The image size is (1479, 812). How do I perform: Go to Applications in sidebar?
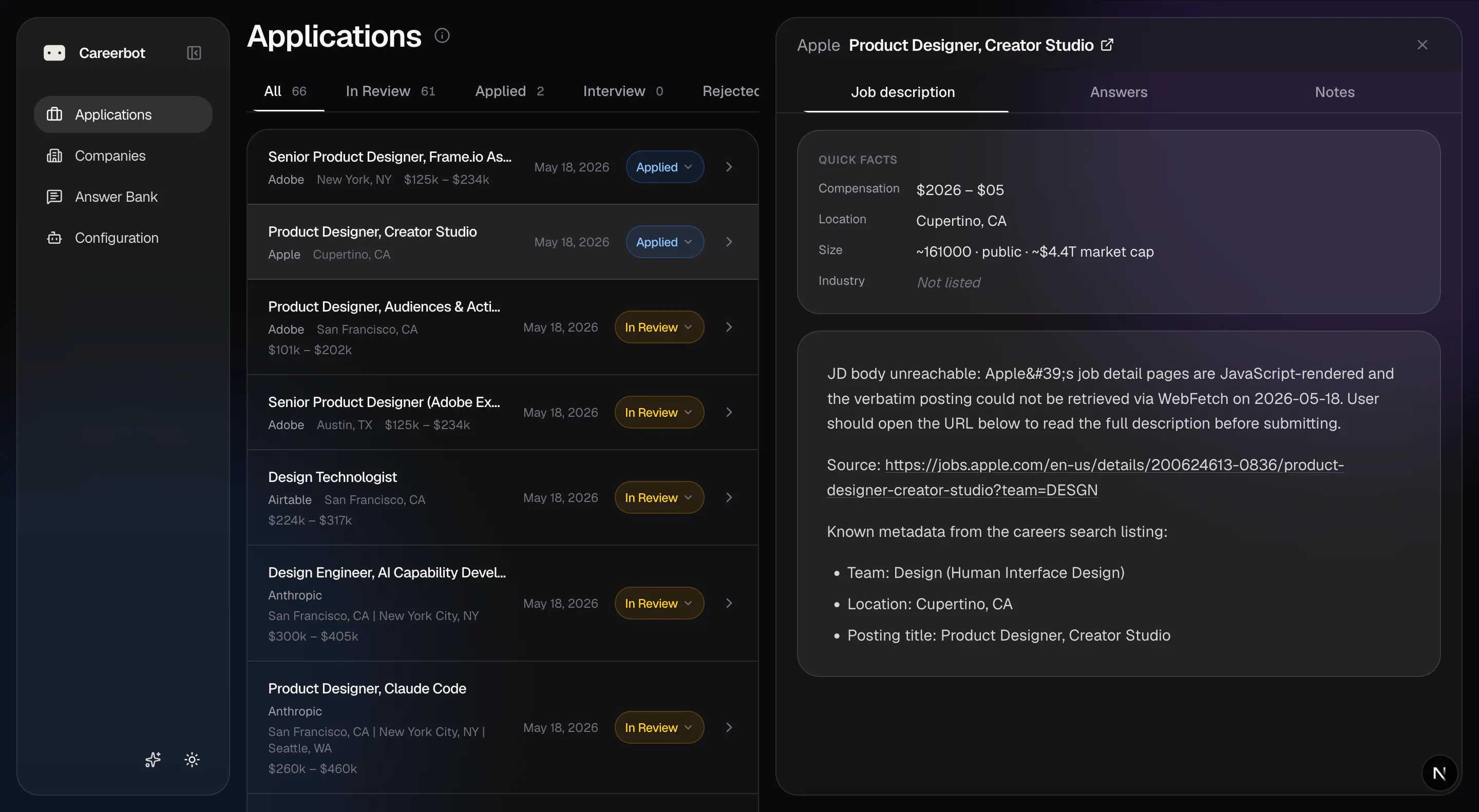[x=123, y=114]
